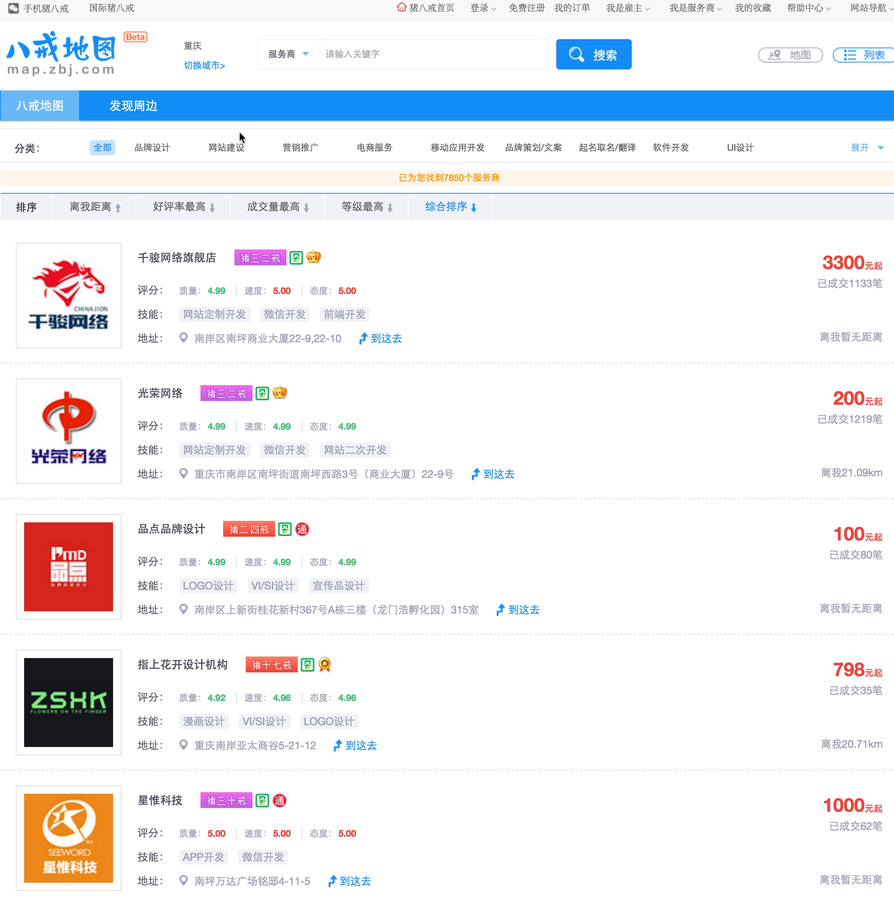The image size is (894, 900).
Task: Filter by 品牌策划/文案 category
Action: tap(533, 148)
